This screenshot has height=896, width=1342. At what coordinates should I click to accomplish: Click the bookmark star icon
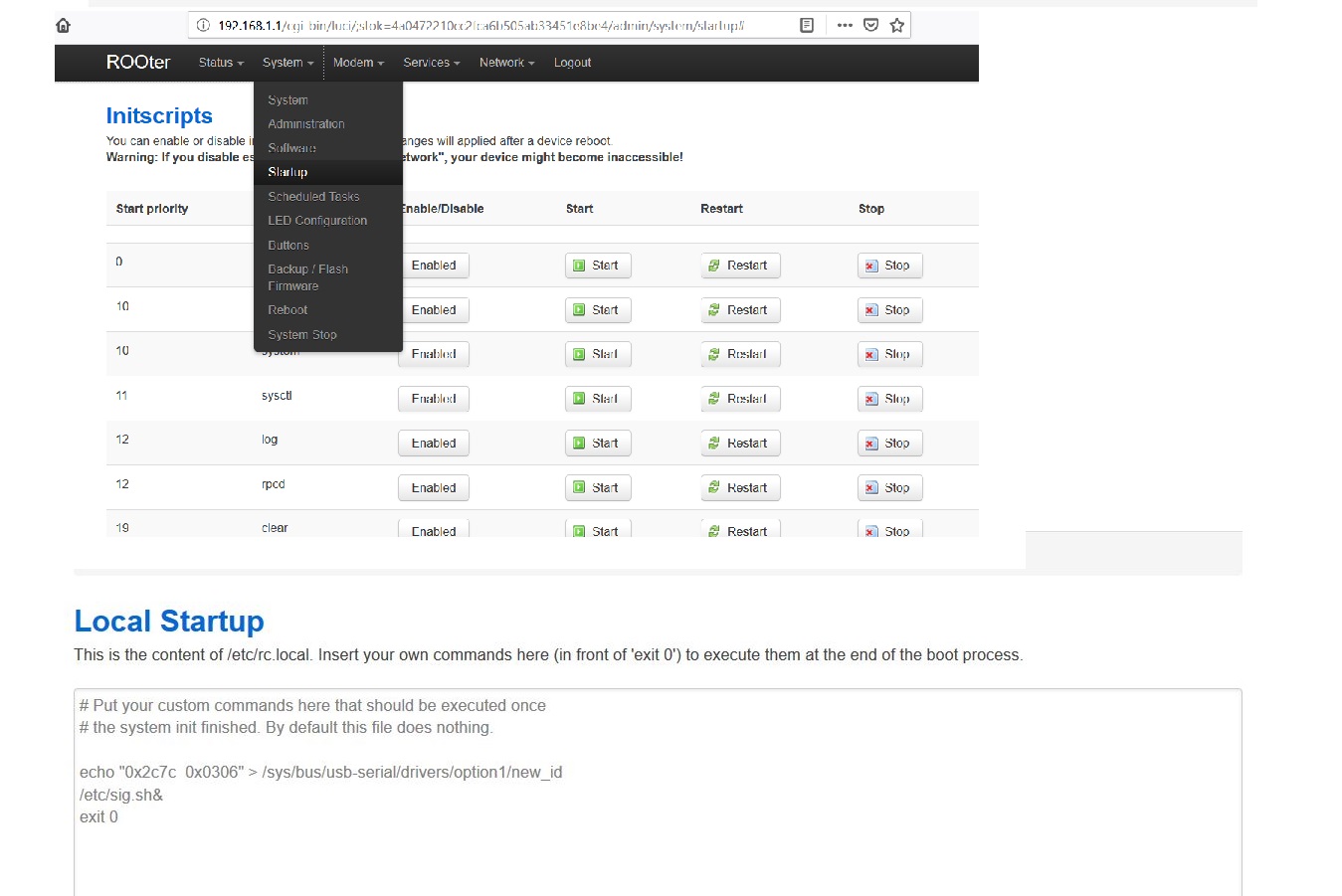coord(897,26)
